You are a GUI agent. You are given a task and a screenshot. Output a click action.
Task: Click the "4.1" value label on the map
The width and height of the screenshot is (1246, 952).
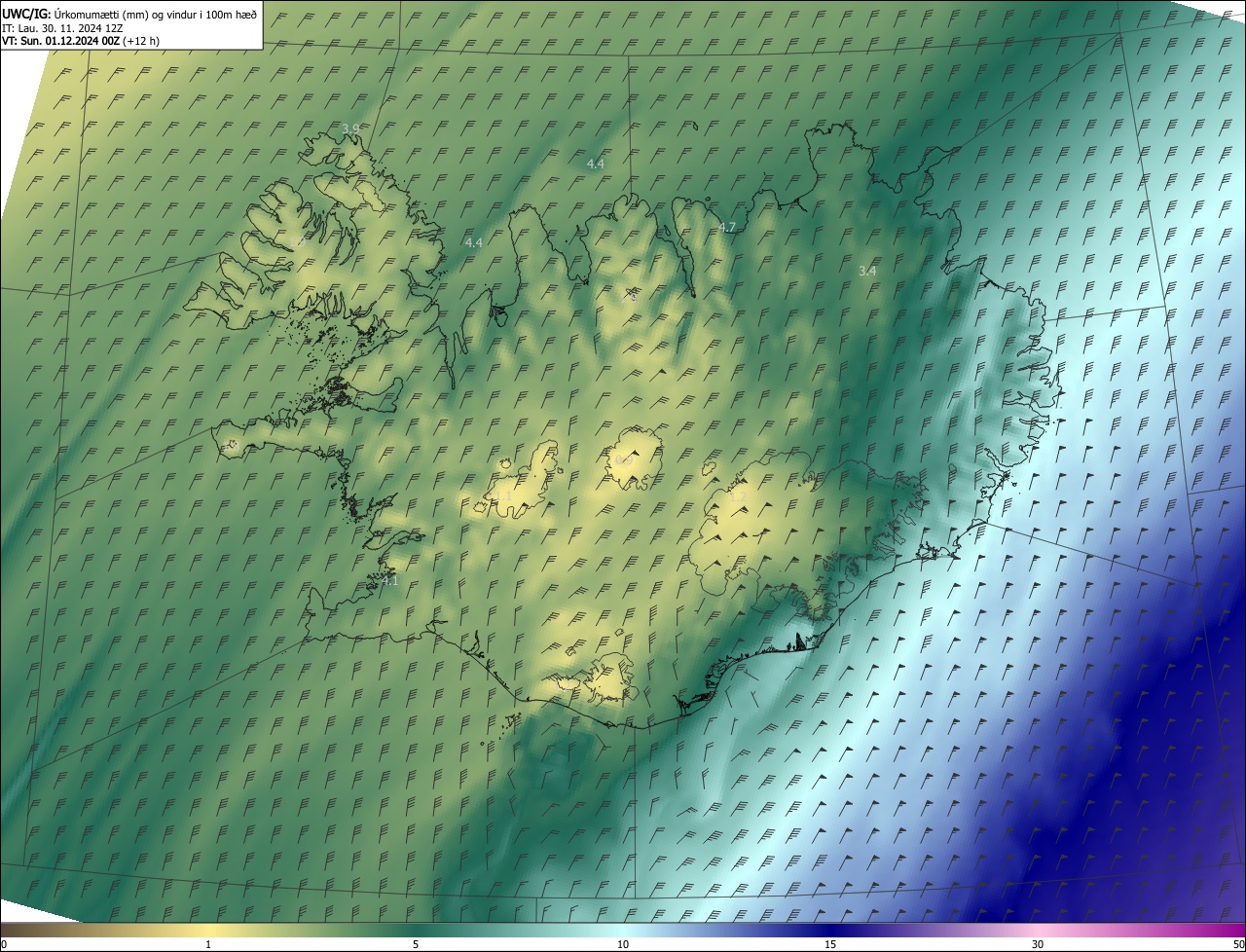coord(389,580)
